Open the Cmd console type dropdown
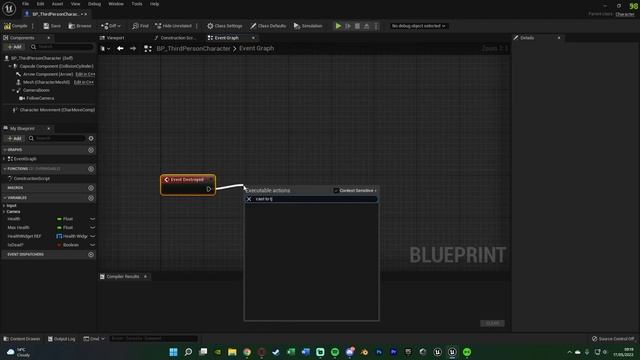This screenshot has width=640, height=360. click(94, 339)
